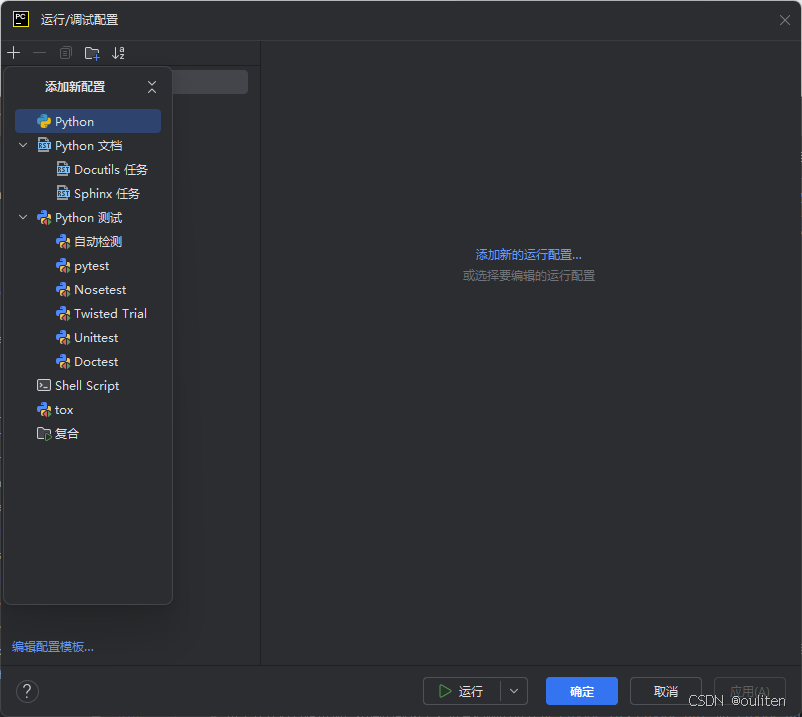802x717 pixels.
Task: Click the minus remove configuration icon
Action: click(39, 53)
